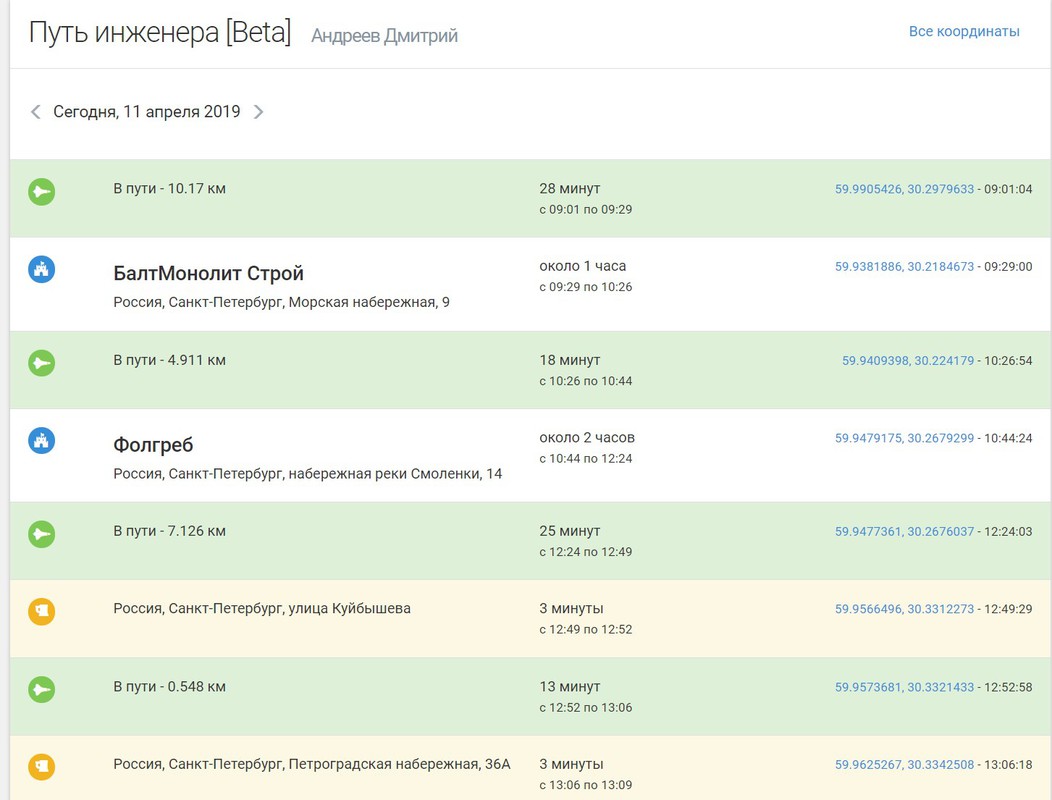The height and width of the screenshot is (800, 1052).
Task: Click the address улица Куйбышева
Action: (x=262, y=609)
